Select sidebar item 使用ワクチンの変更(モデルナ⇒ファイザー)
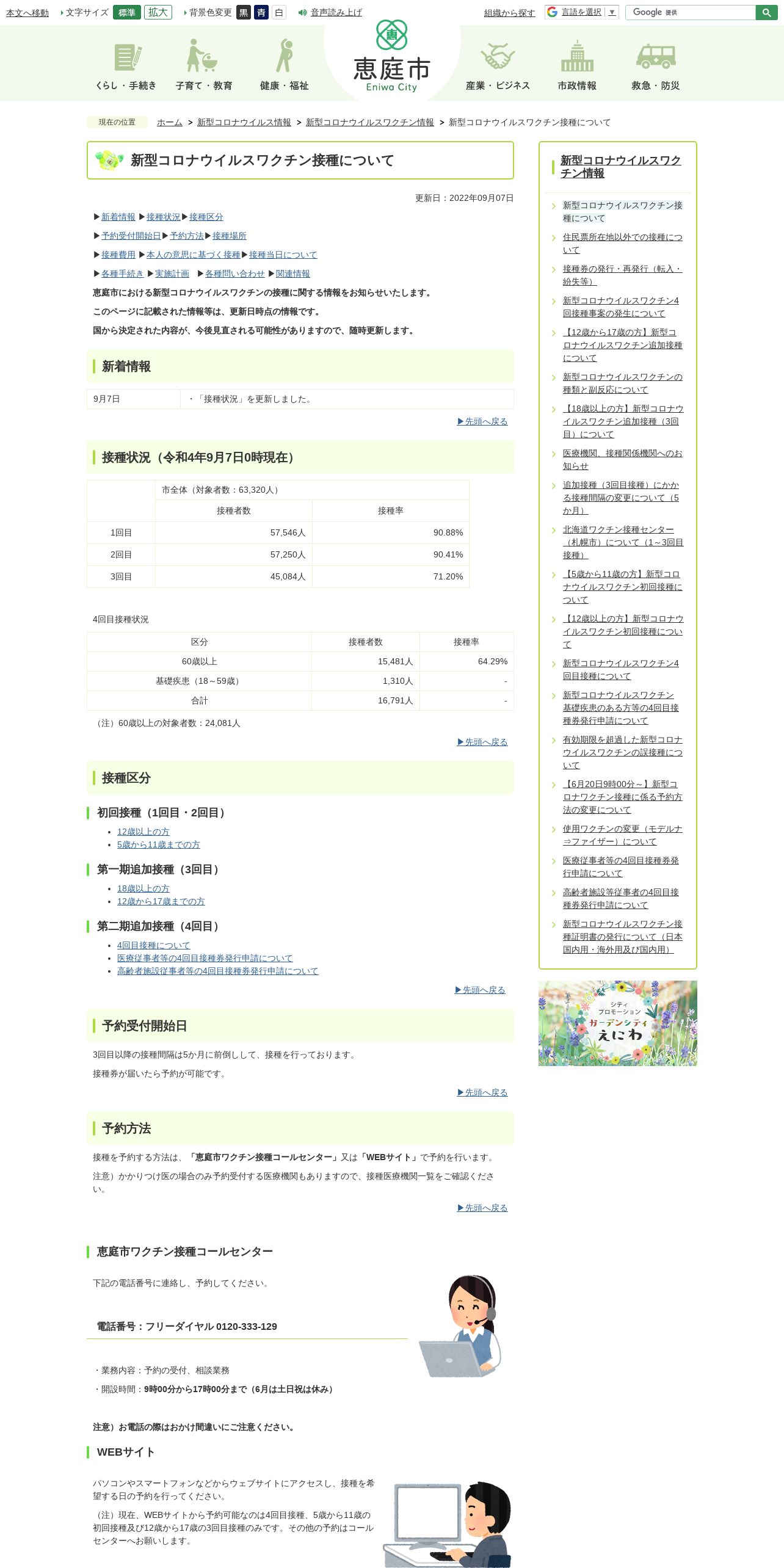The width and height of the screenshot is (784, 1568). (623, 835)
